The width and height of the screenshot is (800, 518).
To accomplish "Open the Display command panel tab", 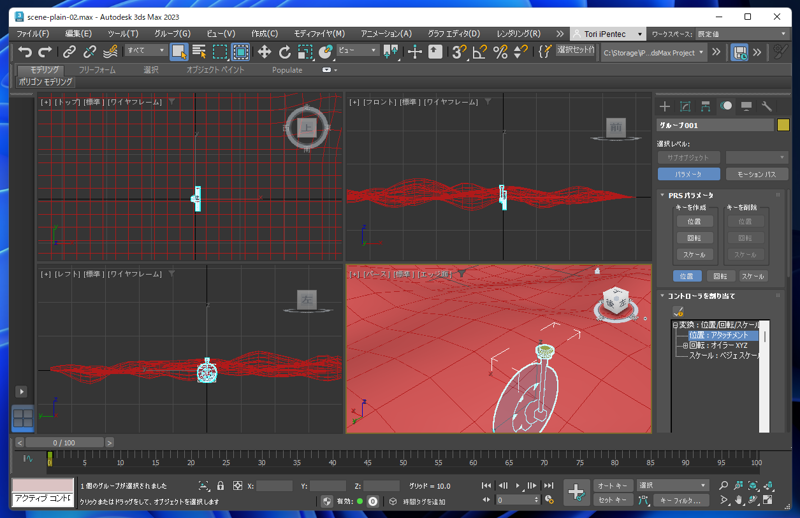I will [746, 106].
